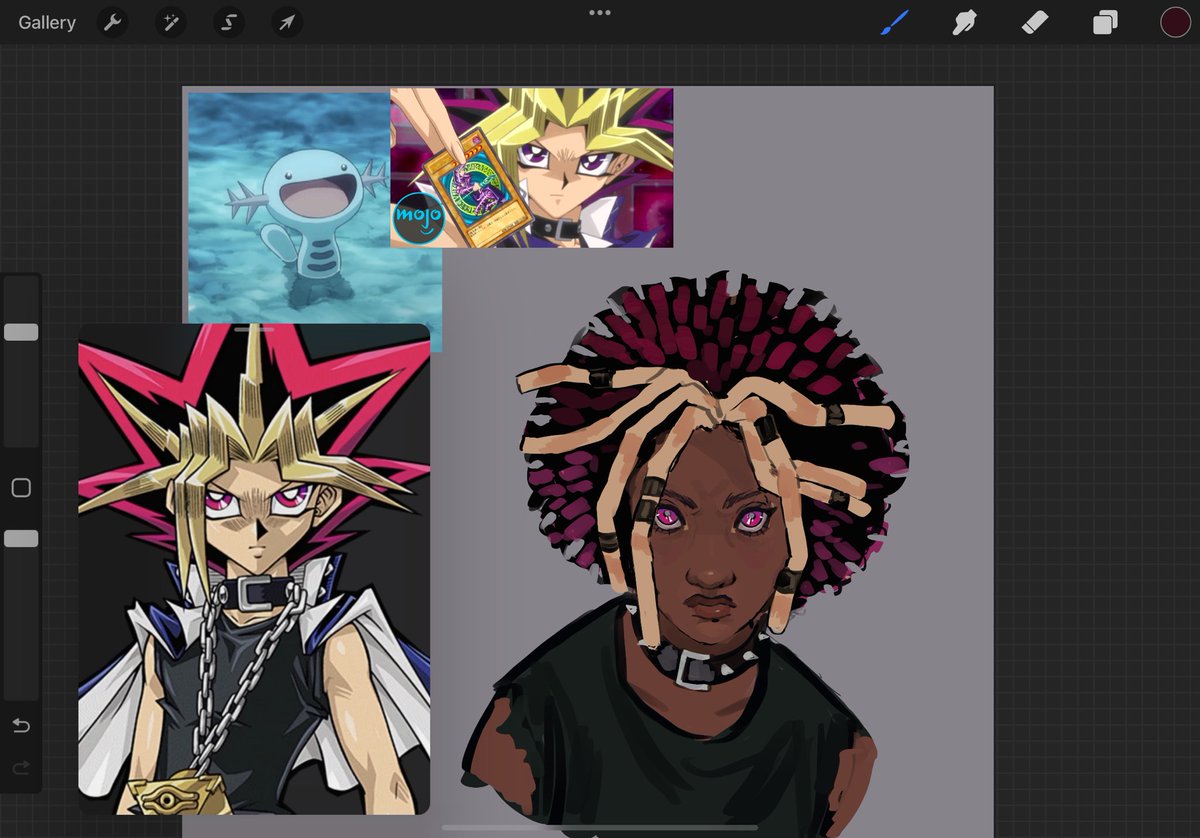This screenshot has width=1200, height=838.
Task: Tap the square modify button in sidebar
Action: pos(21,488)
